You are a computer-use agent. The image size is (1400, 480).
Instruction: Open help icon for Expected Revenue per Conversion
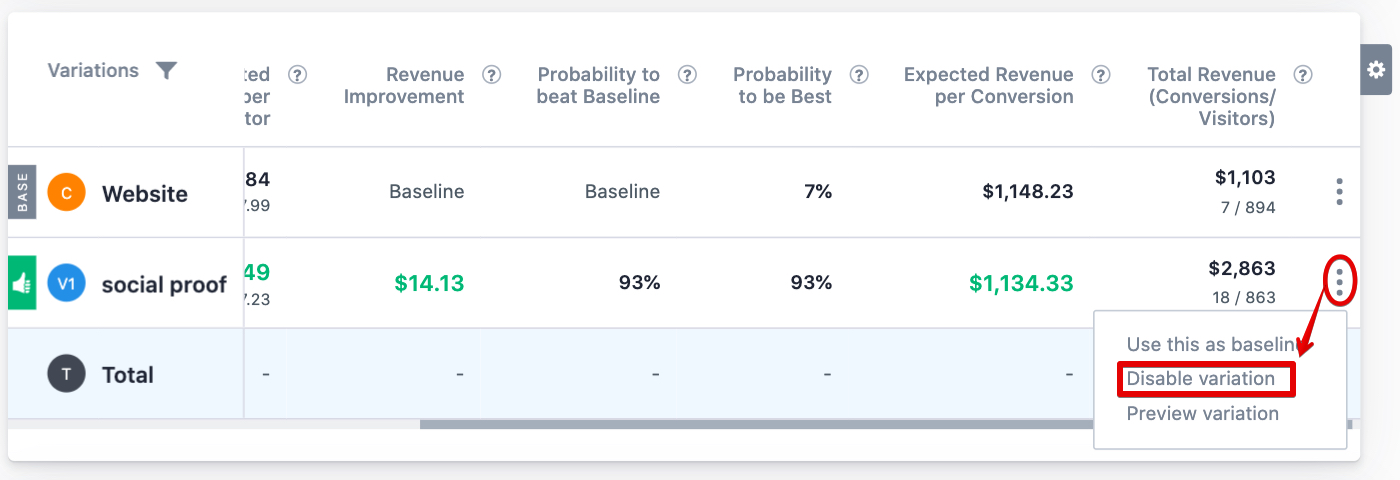tap(1101, 75)
